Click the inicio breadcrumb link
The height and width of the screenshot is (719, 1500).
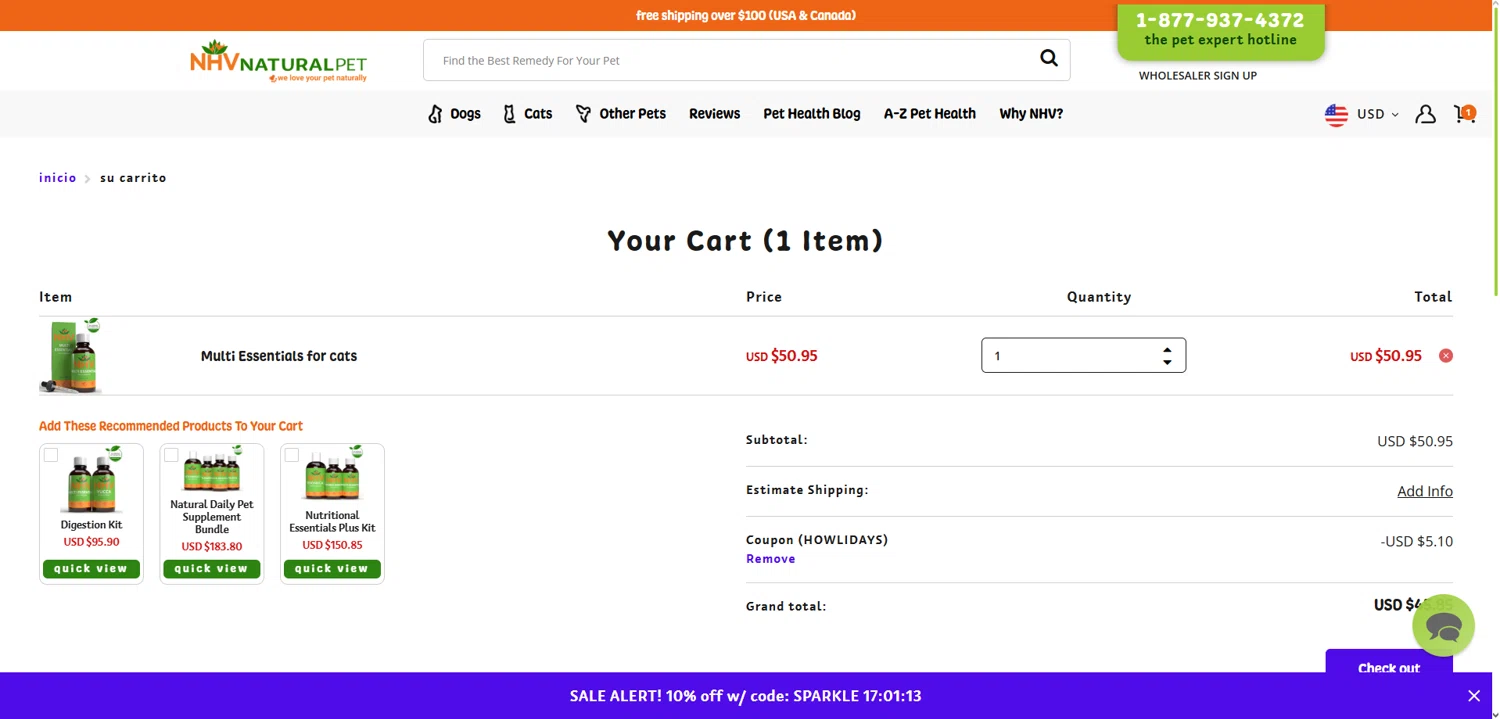(58, 178)
